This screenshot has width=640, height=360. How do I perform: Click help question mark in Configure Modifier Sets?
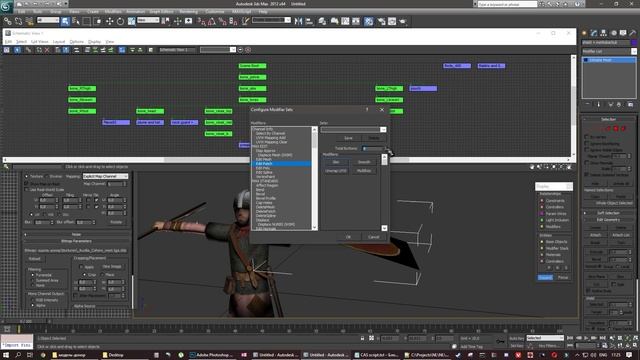(x=367, y=109)
